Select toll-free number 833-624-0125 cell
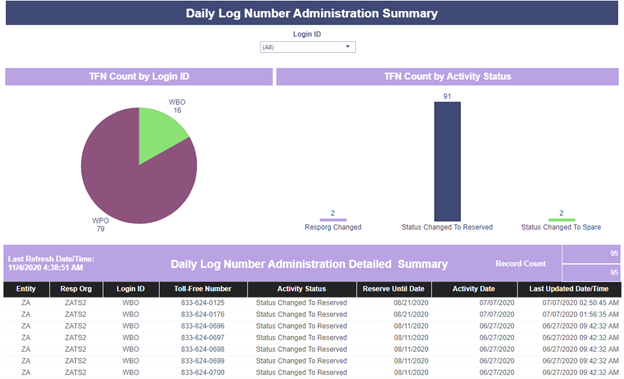The width and height of the screenshot is (624, 379). pos(203,303)
